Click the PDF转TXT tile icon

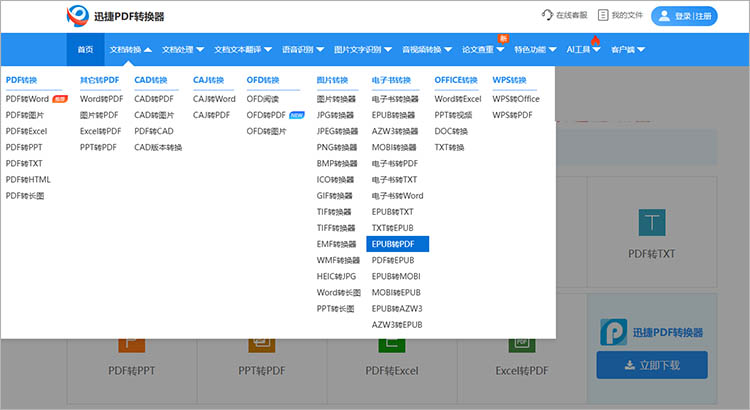point(651,222)
